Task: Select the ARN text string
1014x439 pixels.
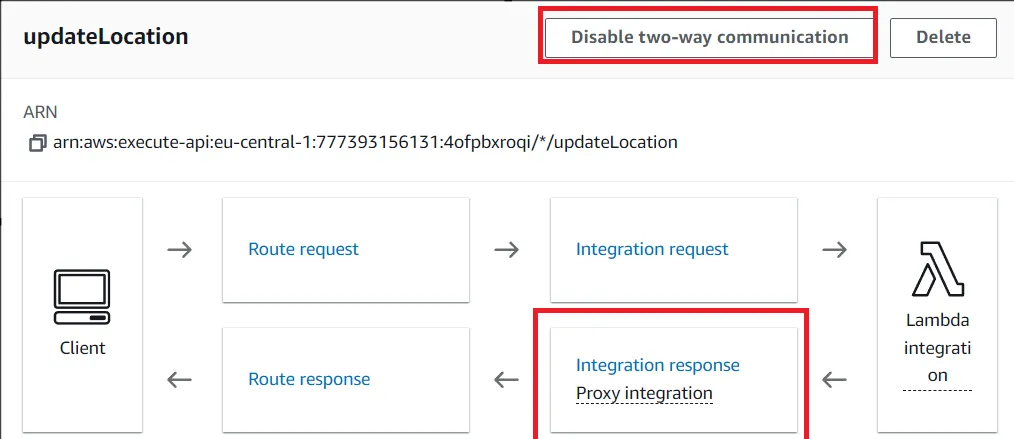Action: pyautogui.click(x=365, y=142)
